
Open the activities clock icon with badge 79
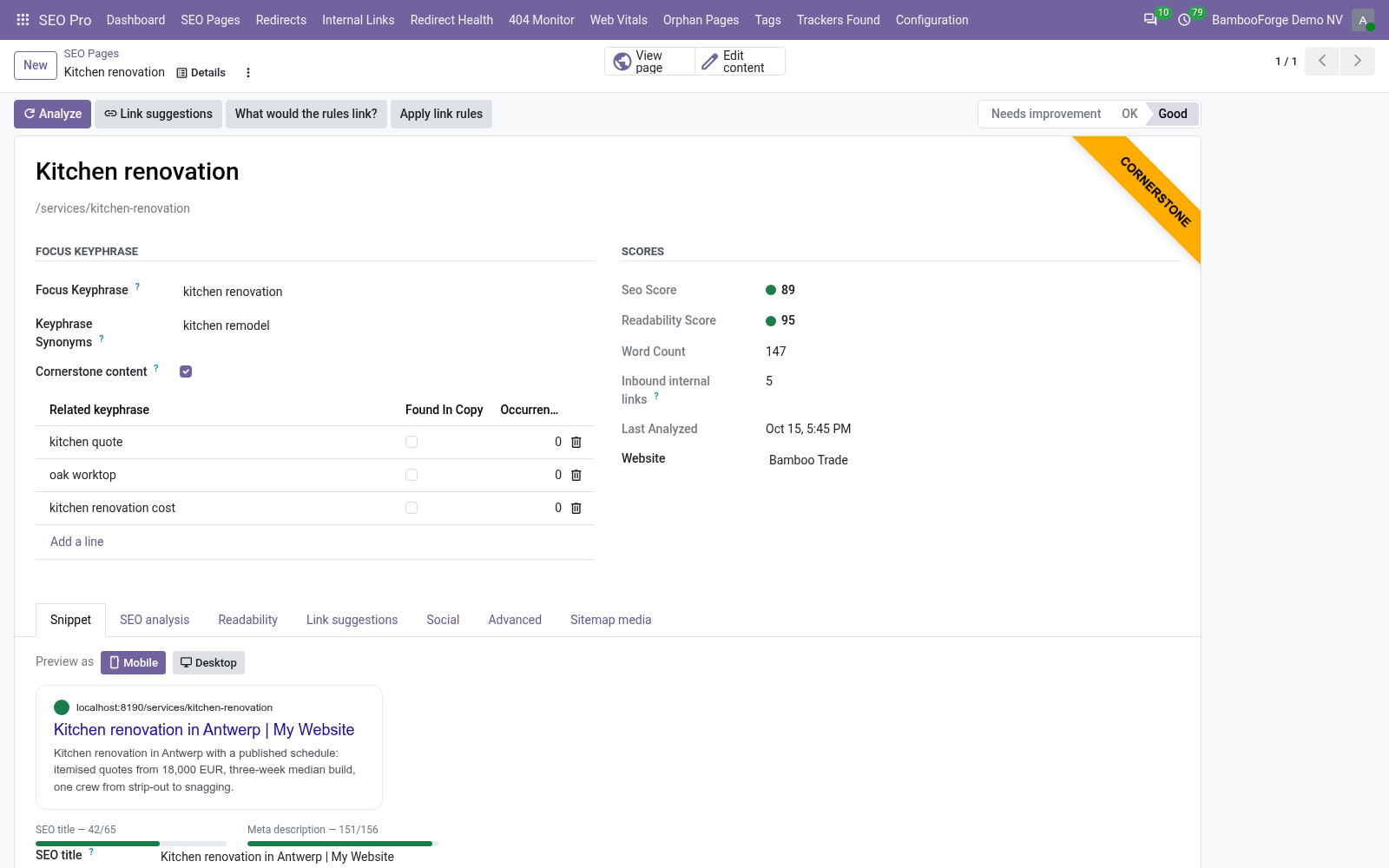[1184, 19]
